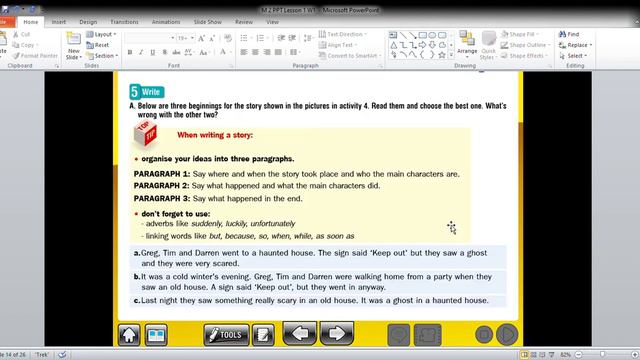The height and width of the screenshot is (360, 640).
Task: Align text right
Action: (267, 52)
